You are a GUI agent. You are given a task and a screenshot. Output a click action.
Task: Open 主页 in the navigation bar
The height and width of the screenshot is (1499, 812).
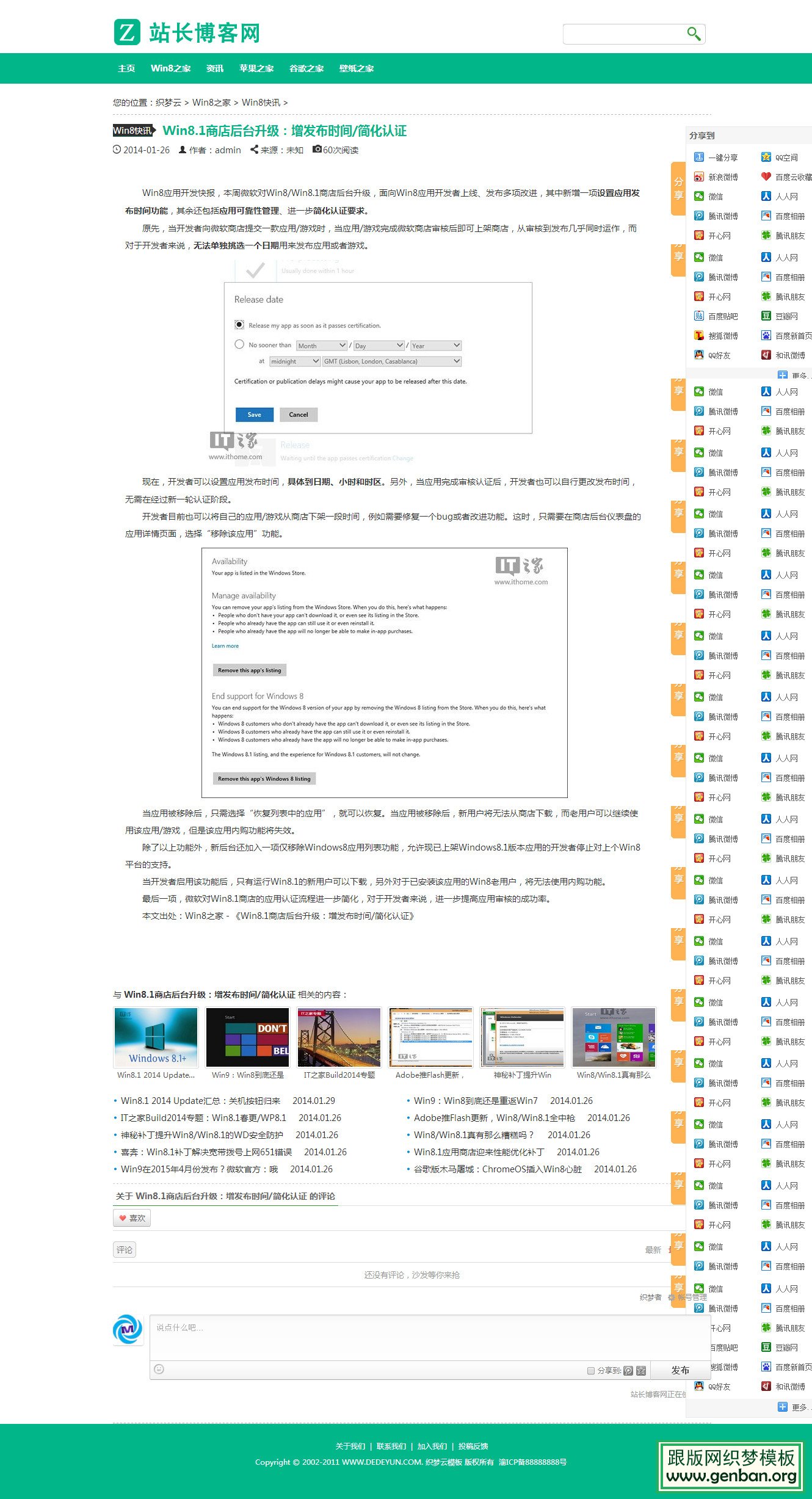coord(126,68)
